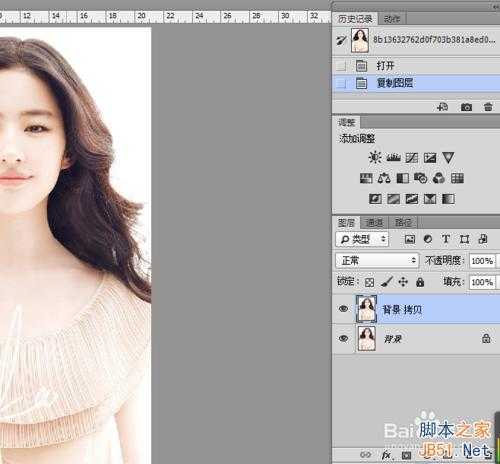
Task: Open the 正常 blend mode dropdown
Action: tap(377, 260)
